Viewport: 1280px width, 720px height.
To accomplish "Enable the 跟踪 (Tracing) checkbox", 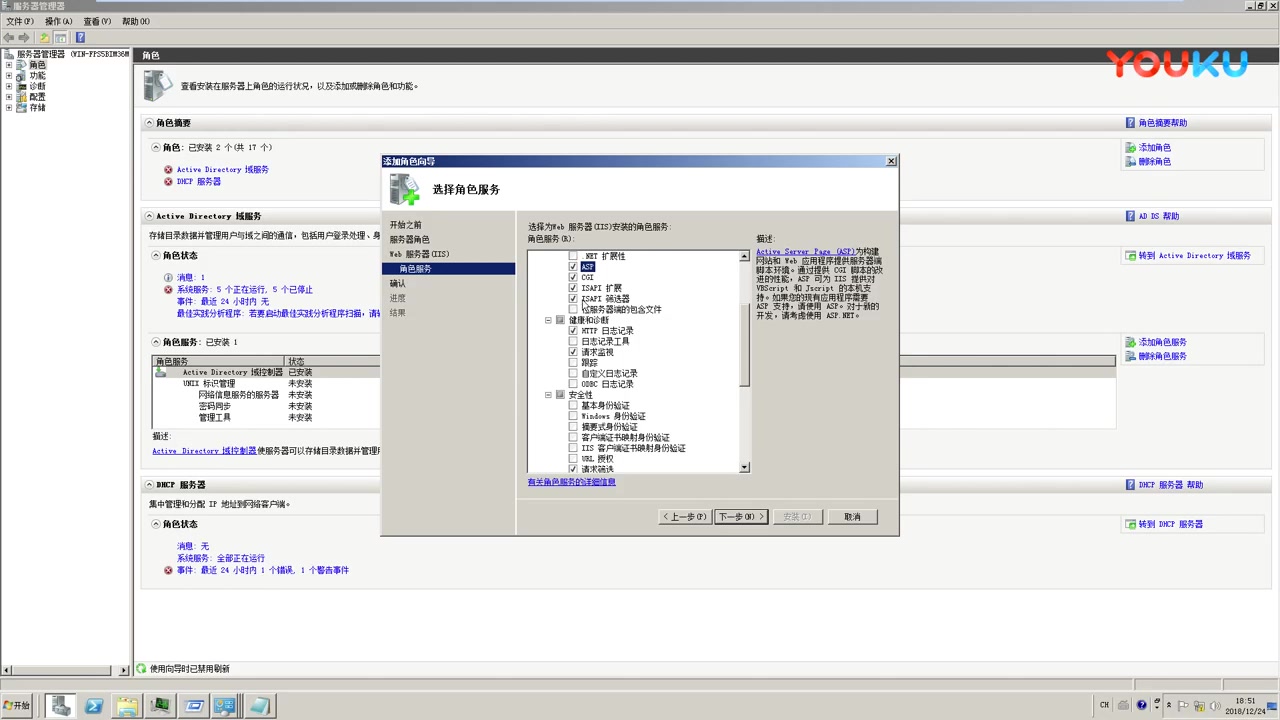I will pyautogui.click(x=573, y=362).
